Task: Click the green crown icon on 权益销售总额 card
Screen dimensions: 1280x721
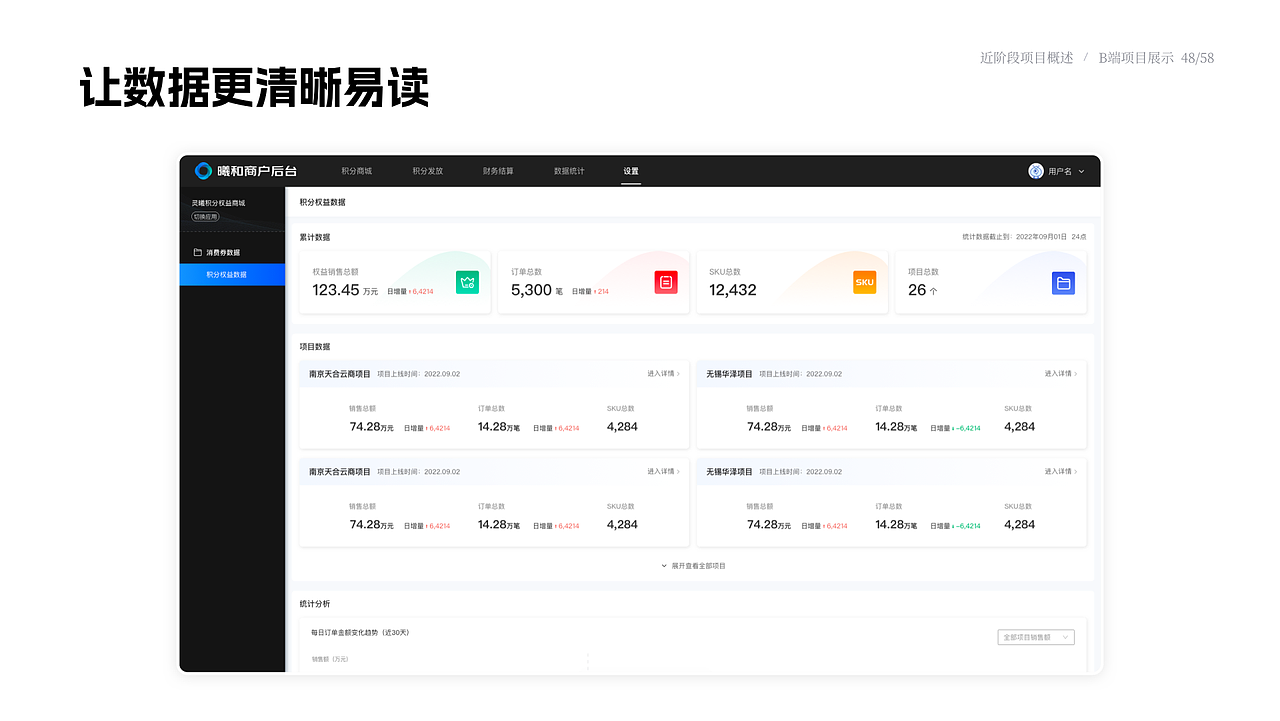Action: [466, 282]
